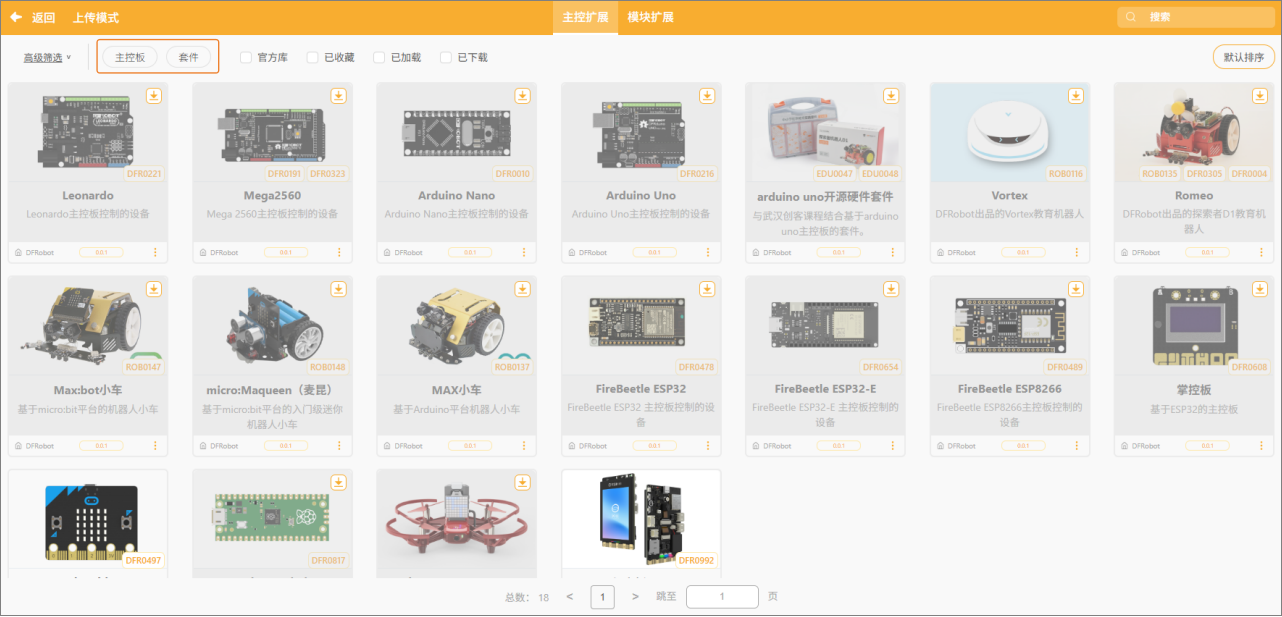This screenshot has width=1282, height=617.
Task: Toggle the 已下载 checkbox
Action: [446, 58]
